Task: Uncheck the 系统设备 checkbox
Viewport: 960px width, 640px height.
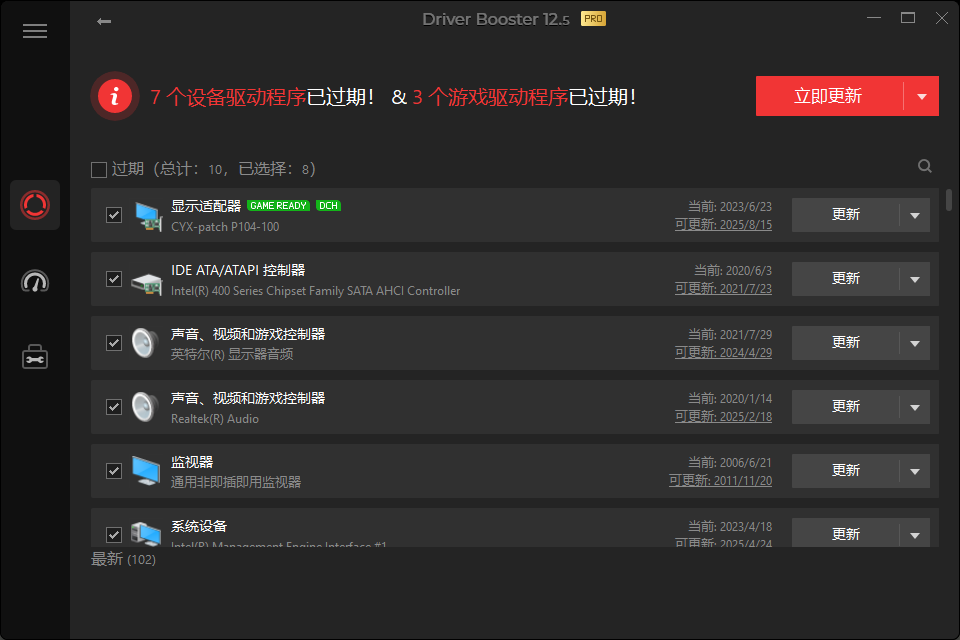Action: pyautogui.click(x=114, y=535)
